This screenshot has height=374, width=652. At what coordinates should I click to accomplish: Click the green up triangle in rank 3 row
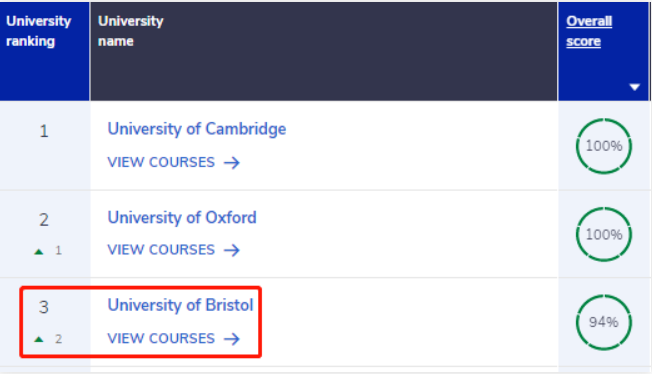(39, 339)
